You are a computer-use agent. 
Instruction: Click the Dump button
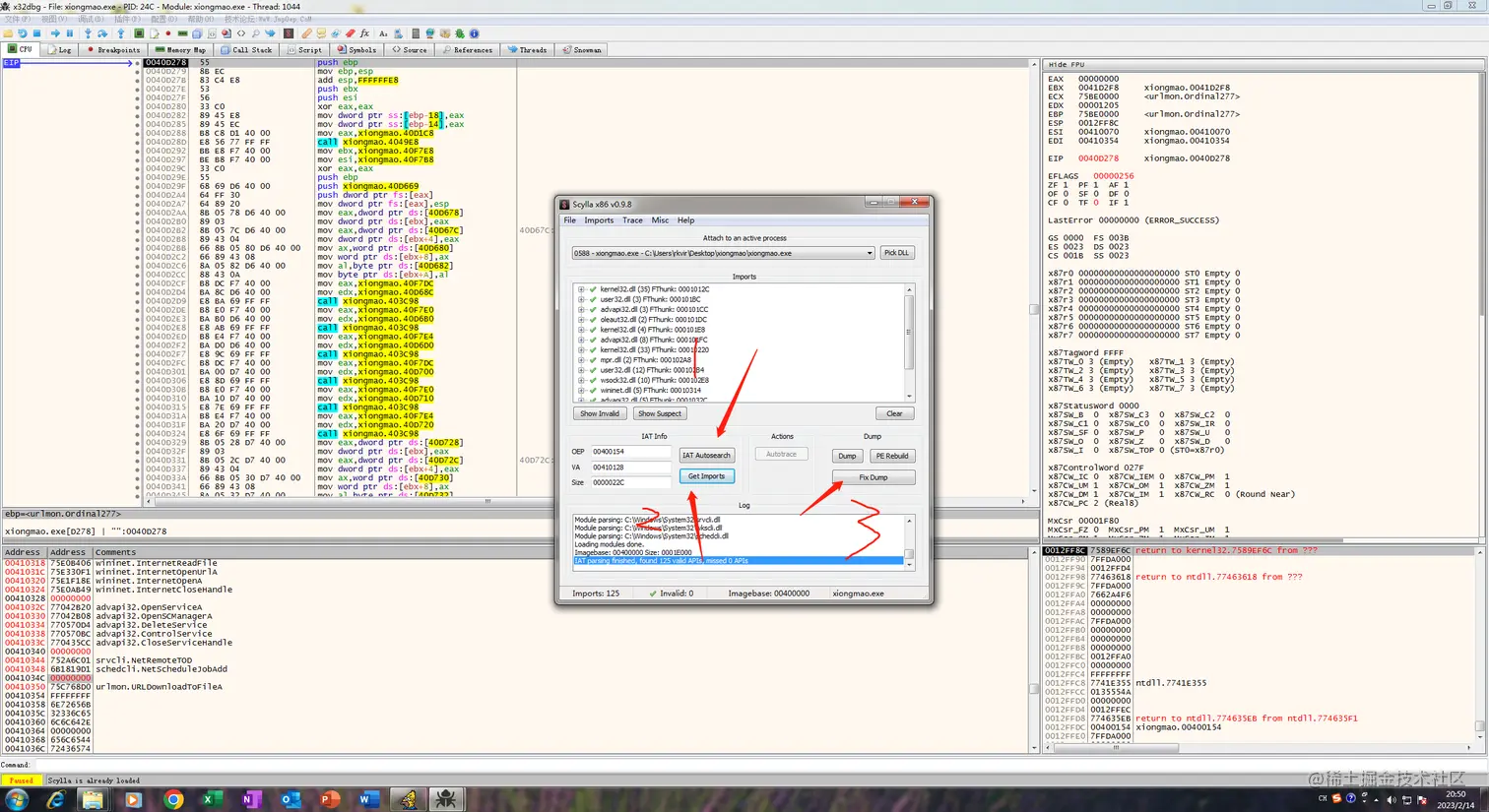tap(847, 456)
